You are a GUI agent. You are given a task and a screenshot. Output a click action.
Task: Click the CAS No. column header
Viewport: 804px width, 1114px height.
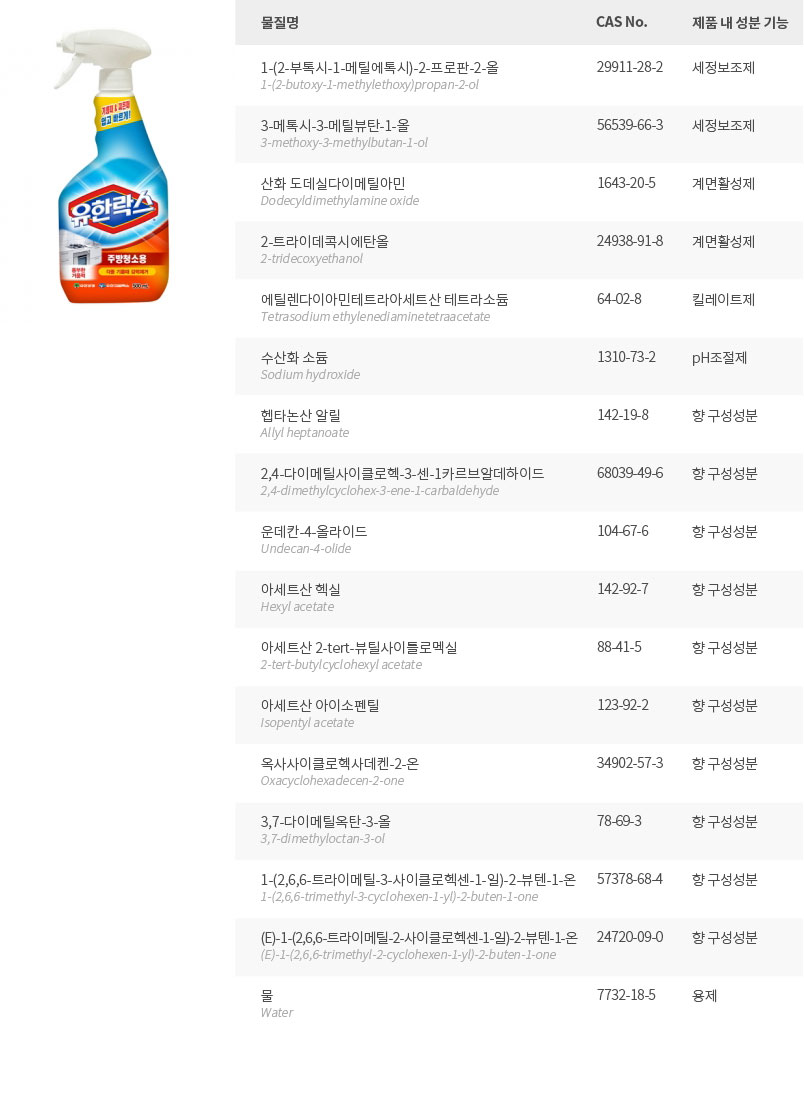(x=621, y=22)
